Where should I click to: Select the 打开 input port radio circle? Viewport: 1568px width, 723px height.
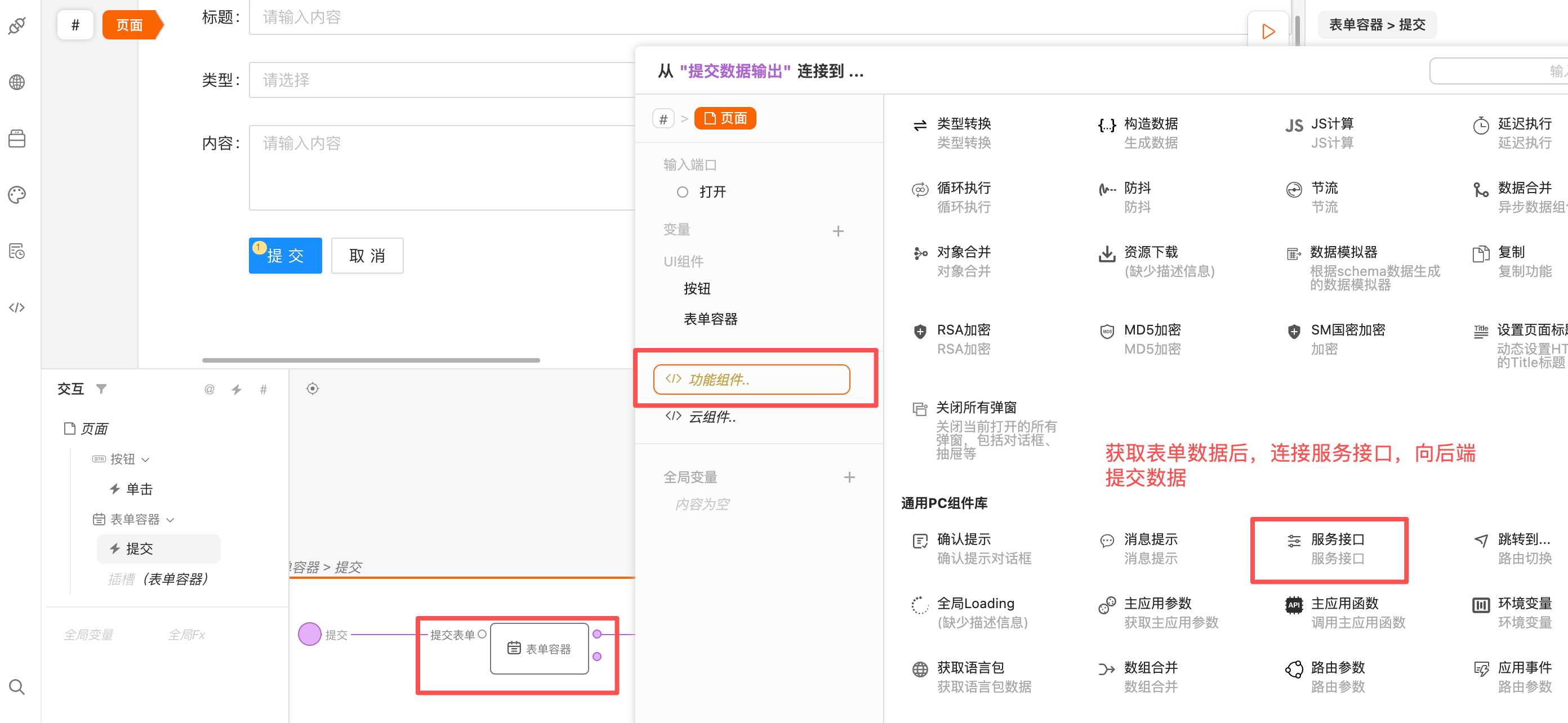click(683, 191)
